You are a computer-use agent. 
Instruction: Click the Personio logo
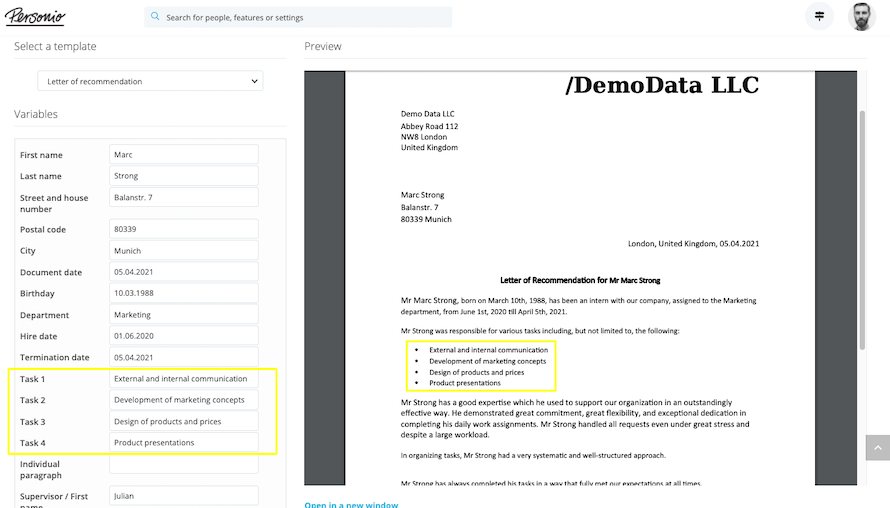click(x=35, y=16)
